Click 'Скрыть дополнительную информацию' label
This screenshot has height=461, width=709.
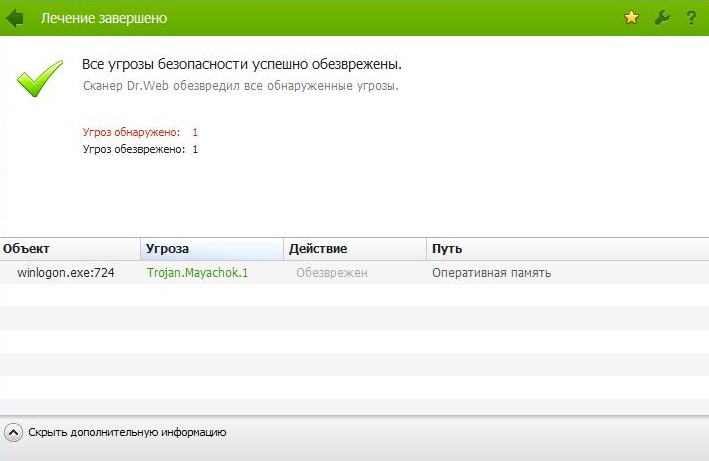[x=127, y=432]
